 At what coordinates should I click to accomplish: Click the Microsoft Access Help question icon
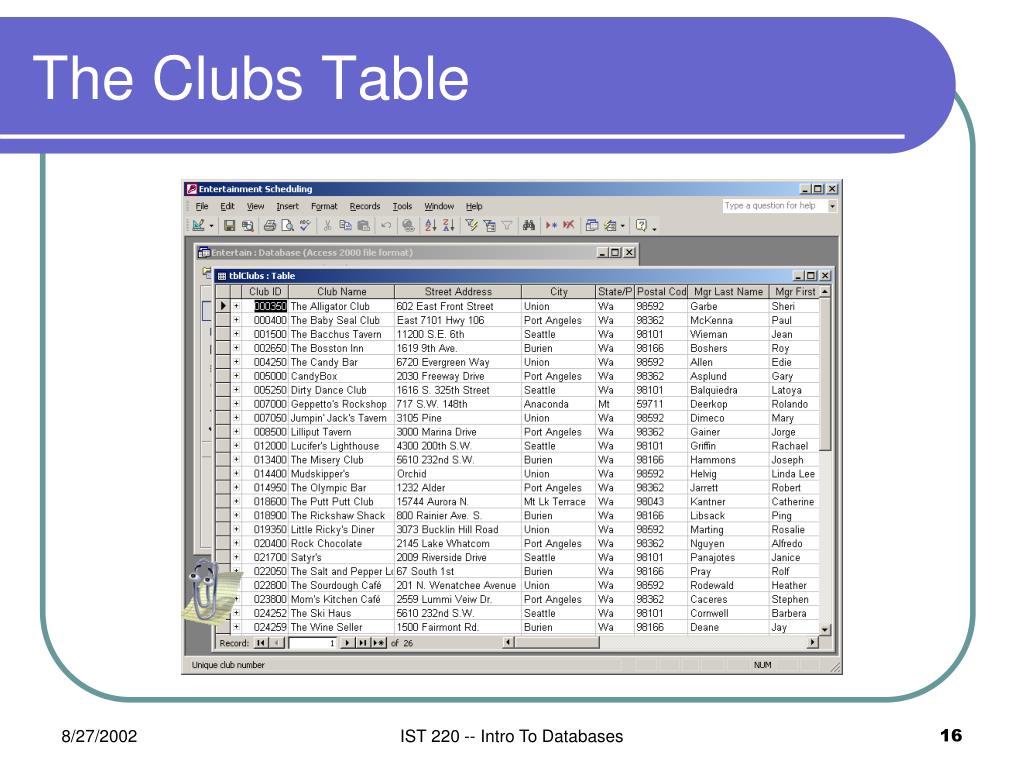pyautogui.click(x=641, y=225)
